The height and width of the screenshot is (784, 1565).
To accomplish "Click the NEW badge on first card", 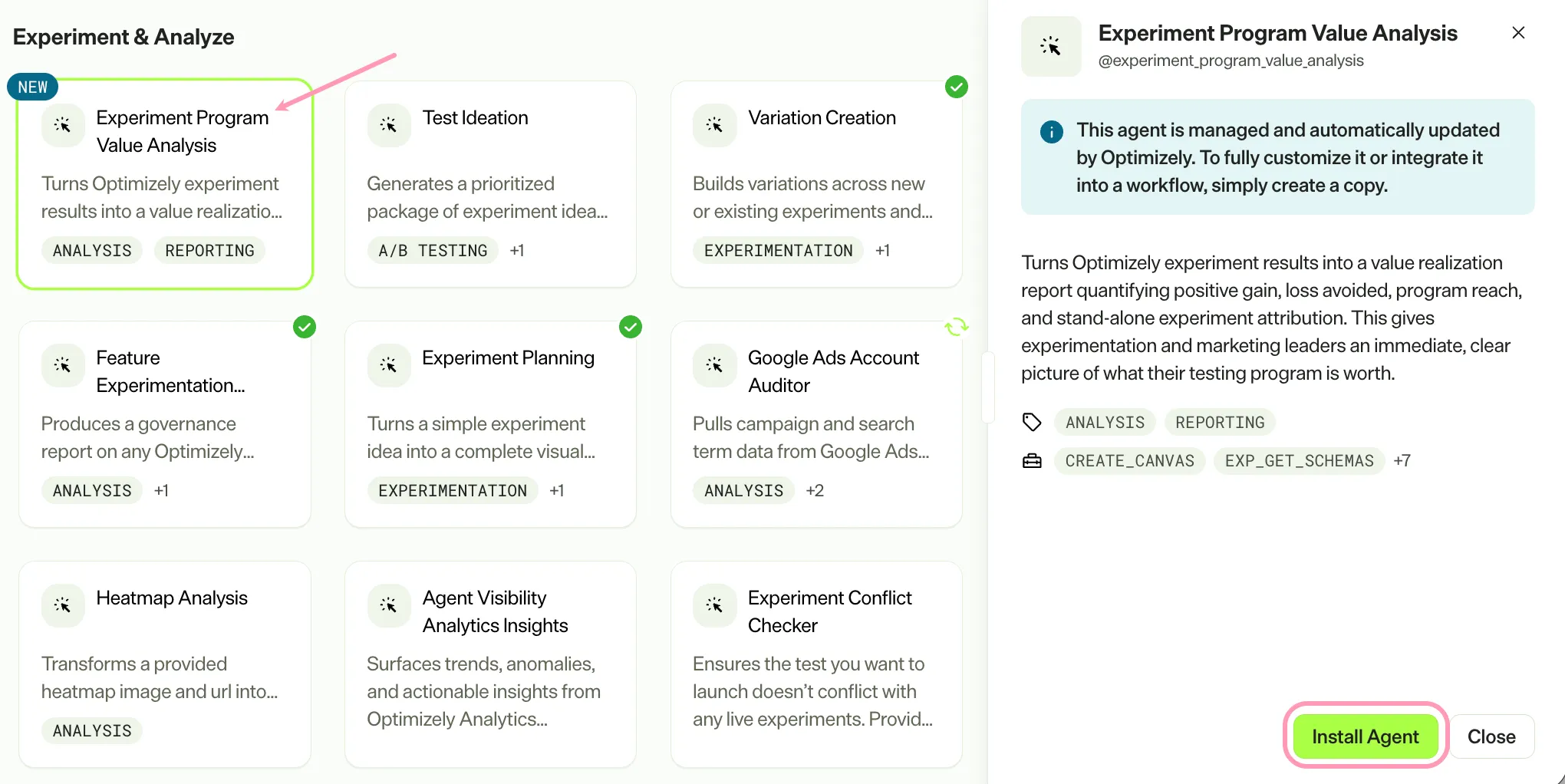I will 32,87.
